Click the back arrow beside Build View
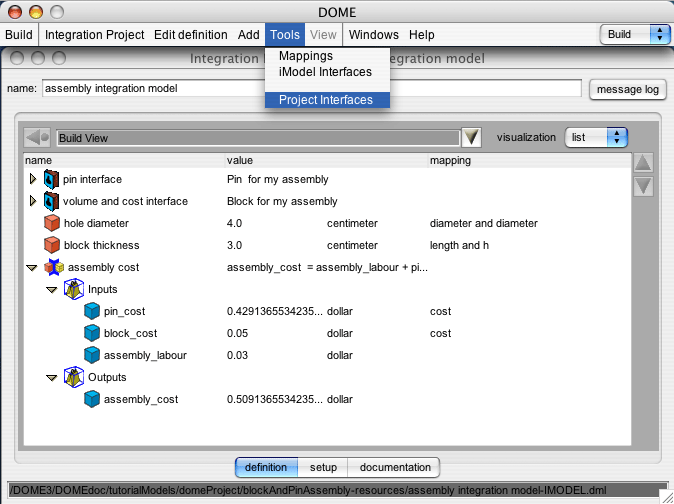Viewport: 674px width, 504px height. tap(37, 137)
